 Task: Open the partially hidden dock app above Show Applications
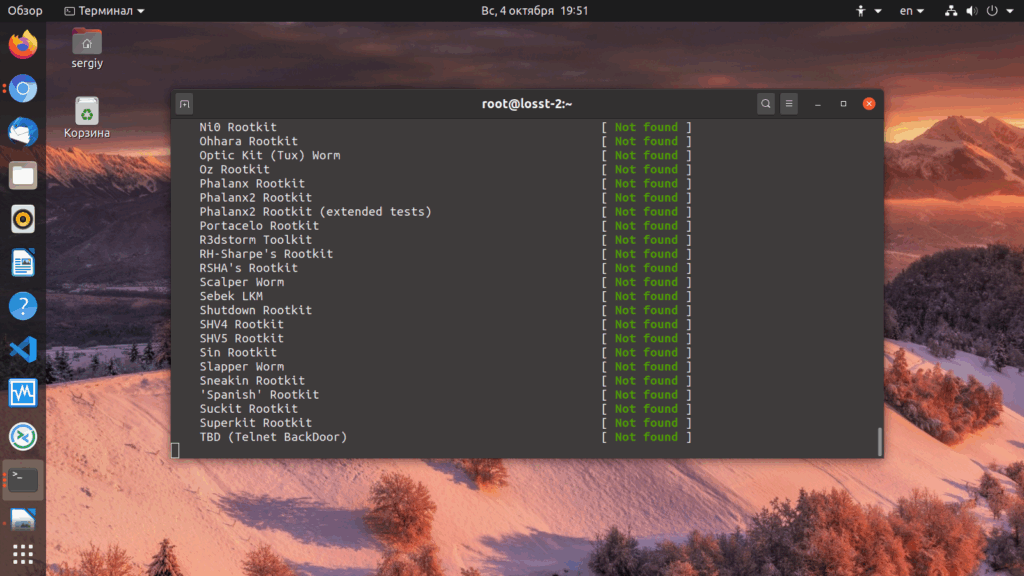(23, 519)
